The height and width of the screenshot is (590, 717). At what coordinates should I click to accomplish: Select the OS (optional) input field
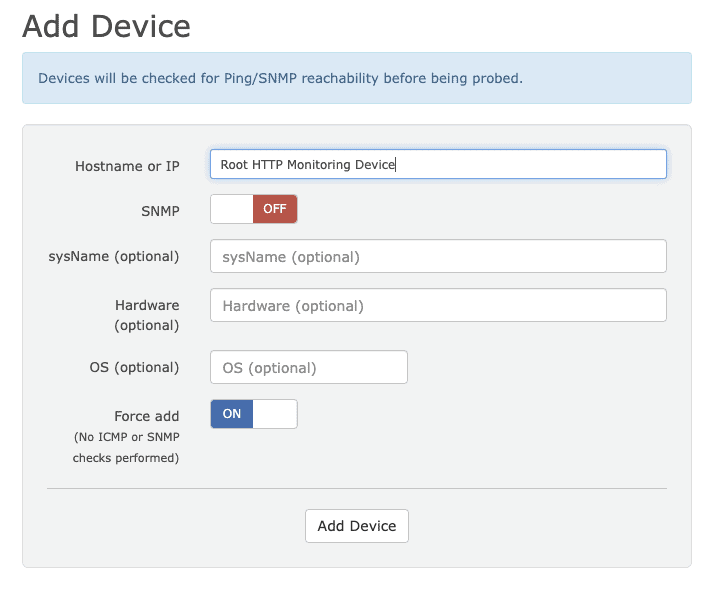309,367
